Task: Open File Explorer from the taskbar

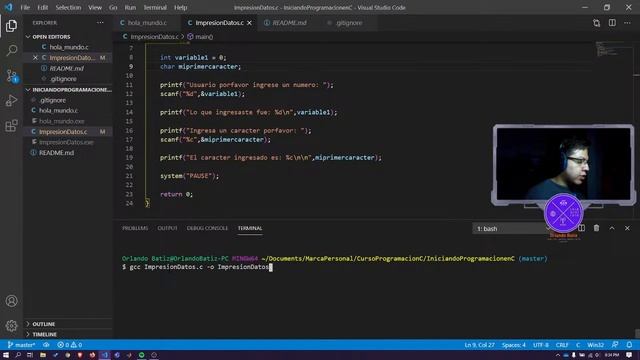Action: tap(42, 355)
